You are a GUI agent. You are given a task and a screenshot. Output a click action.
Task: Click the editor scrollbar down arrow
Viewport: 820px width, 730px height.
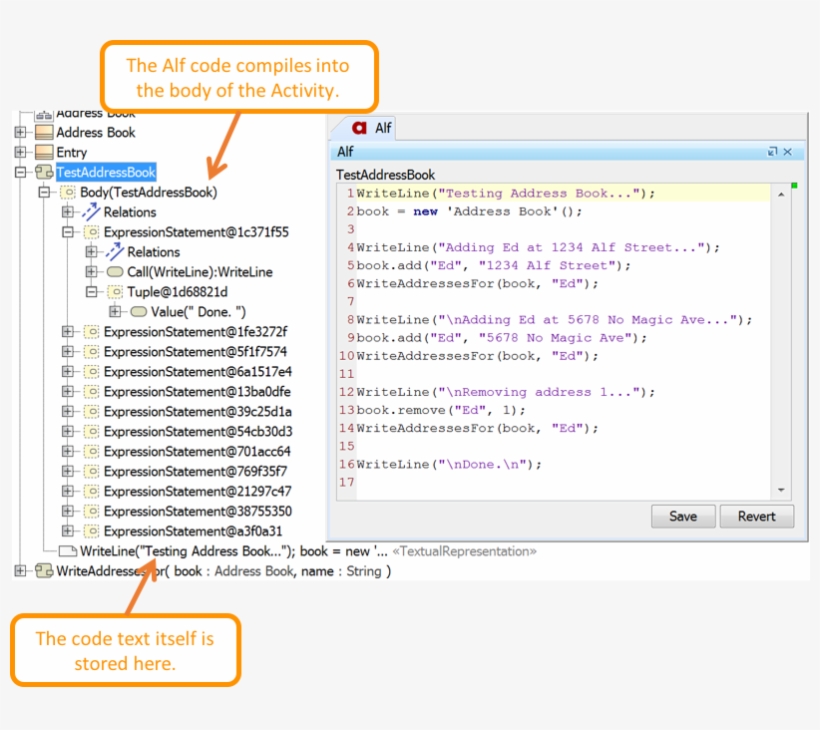[x=781, y=490]
